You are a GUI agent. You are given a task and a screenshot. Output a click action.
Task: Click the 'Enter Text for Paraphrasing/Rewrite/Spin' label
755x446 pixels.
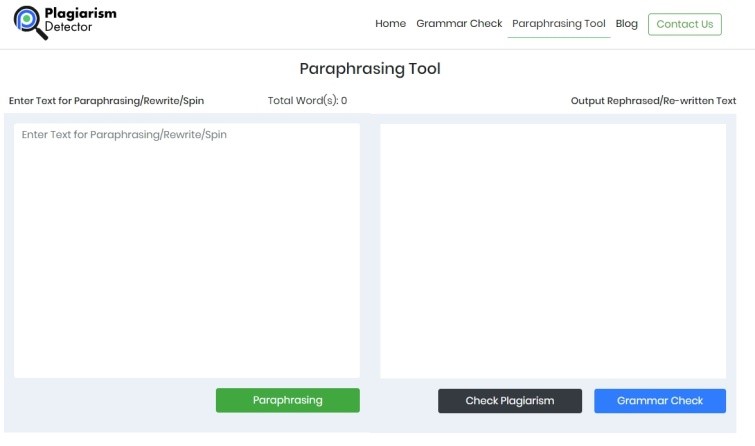106,101
